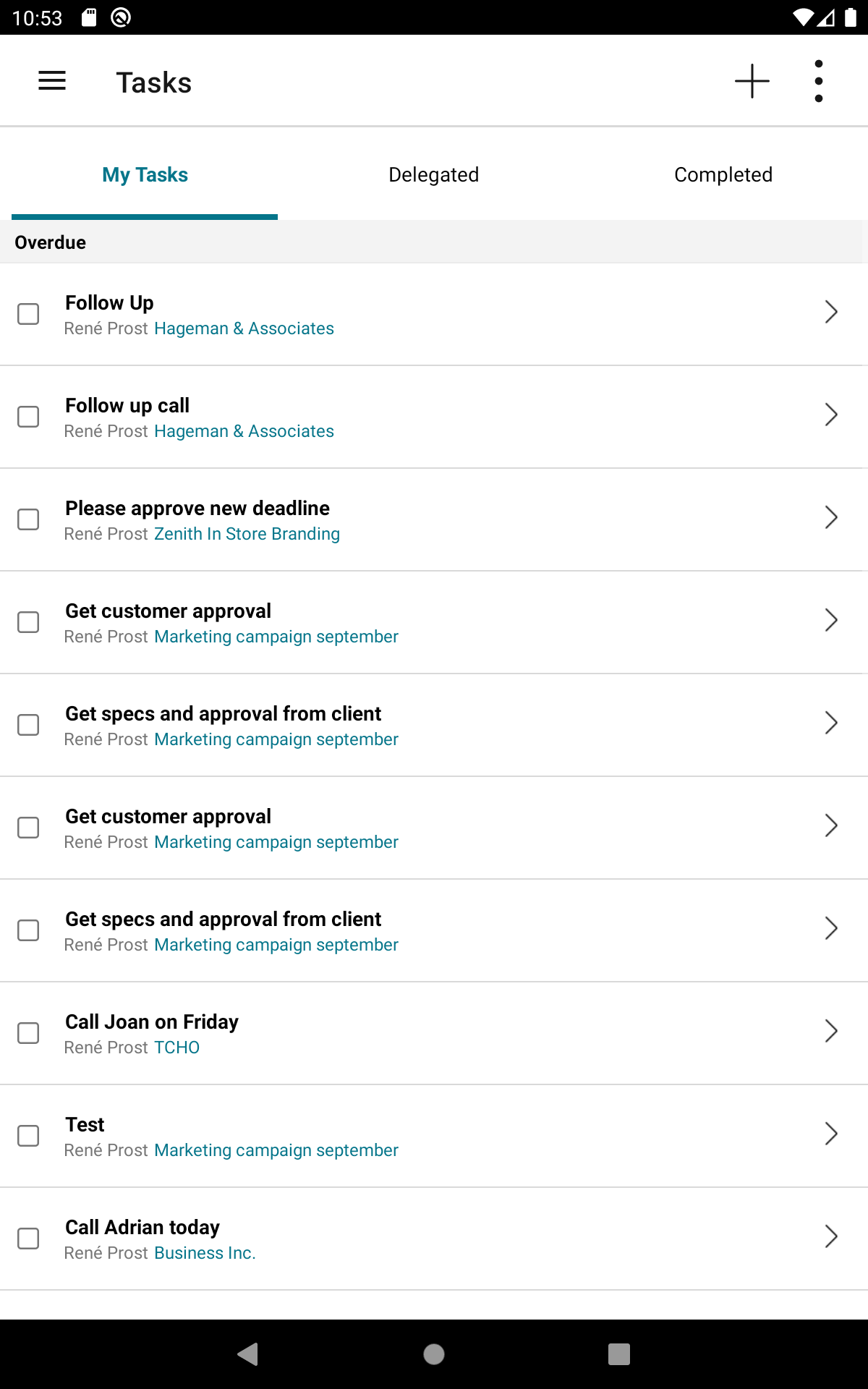Tap the chevron beside Call Joan on Friday
Screen dimensions: 868x1389
coord(831,1032)
